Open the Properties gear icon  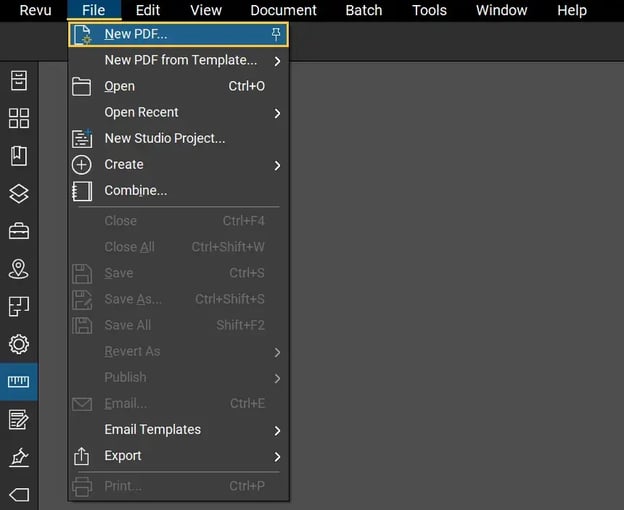[19, 344]
